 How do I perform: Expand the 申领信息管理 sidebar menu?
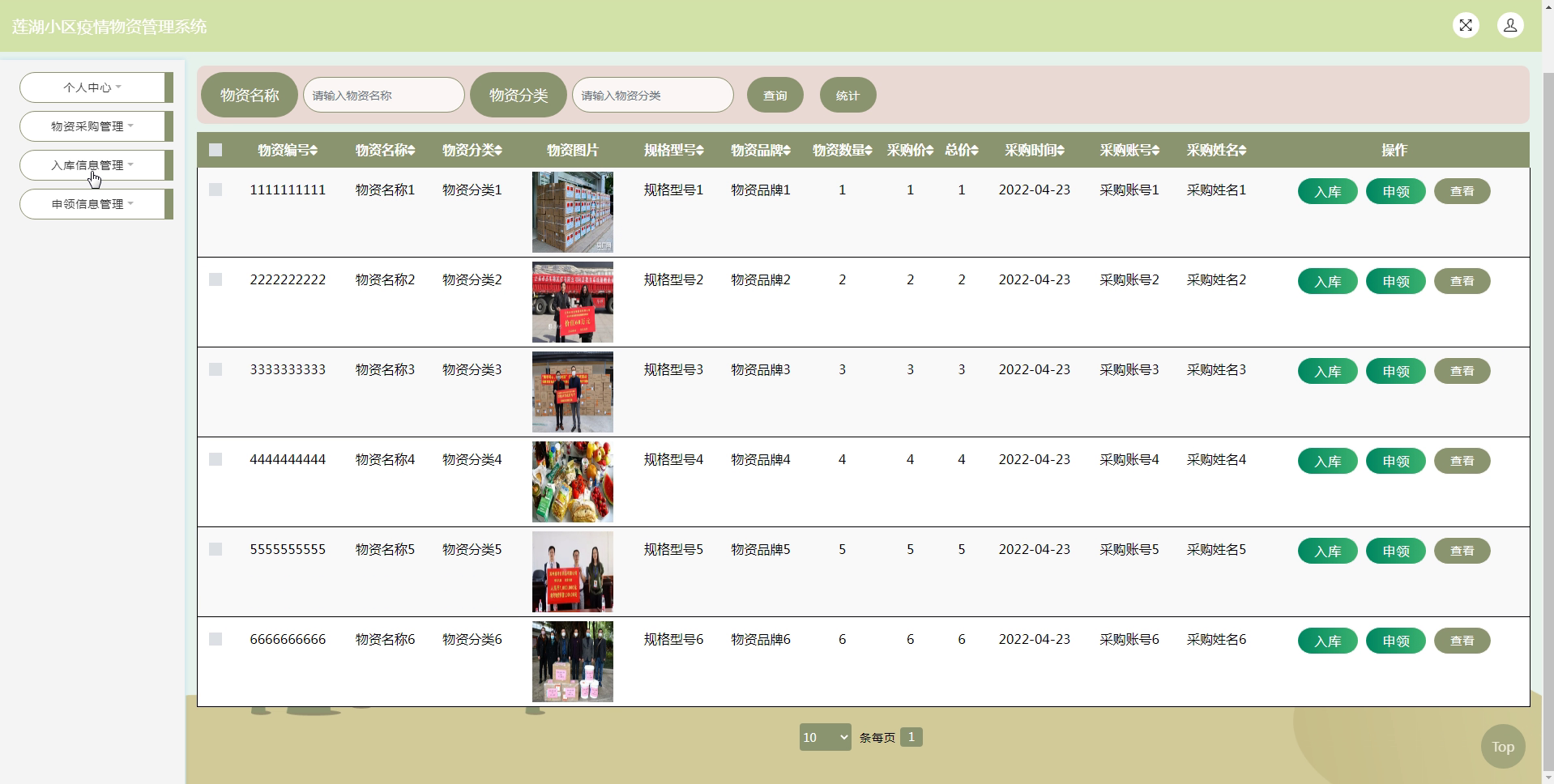click(96, 204)
